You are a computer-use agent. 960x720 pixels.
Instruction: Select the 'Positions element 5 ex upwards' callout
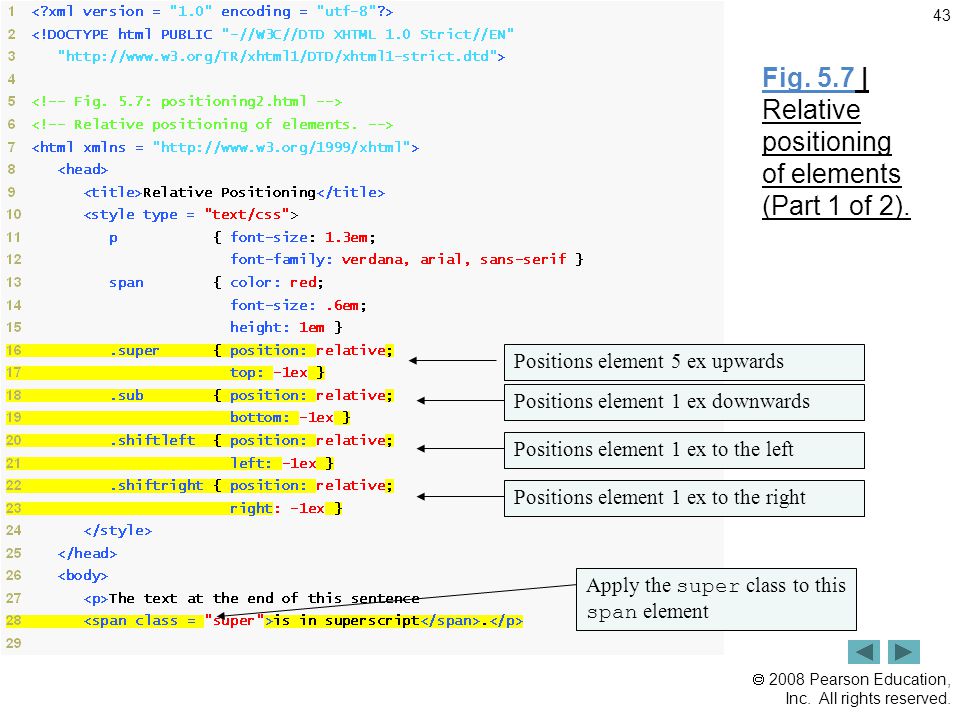click(x=684, y=362)
